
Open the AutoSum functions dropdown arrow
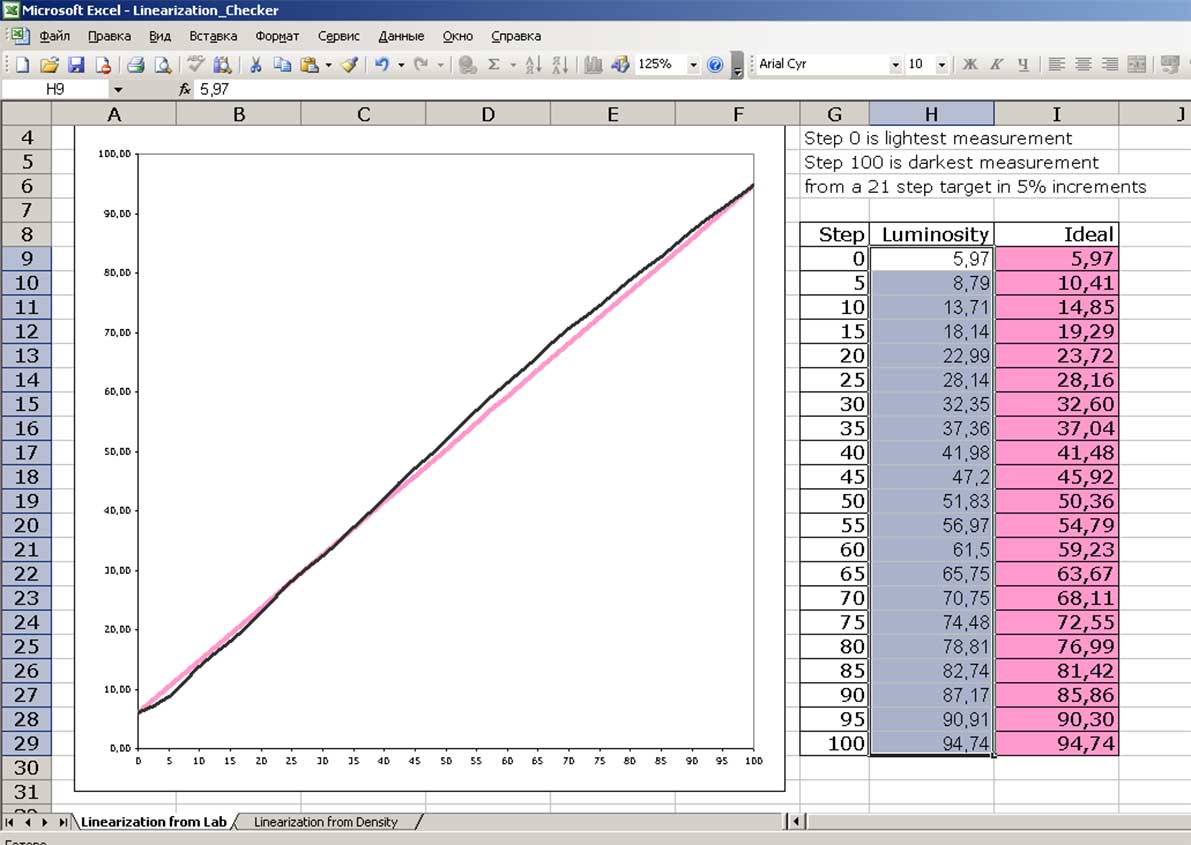tap(513, 65)
